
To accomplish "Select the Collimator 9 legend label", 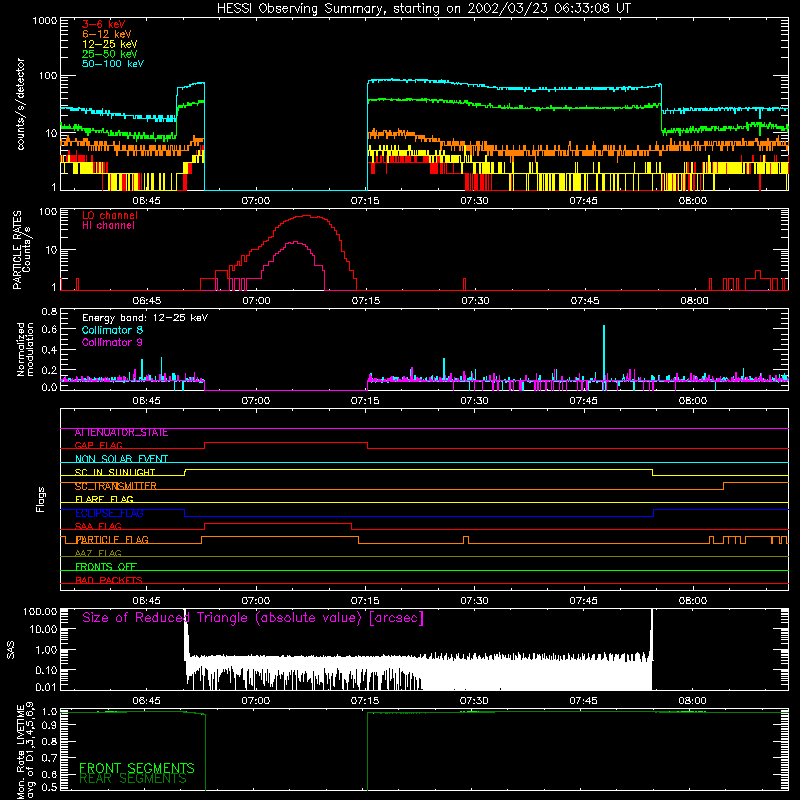I will point(112,342).
